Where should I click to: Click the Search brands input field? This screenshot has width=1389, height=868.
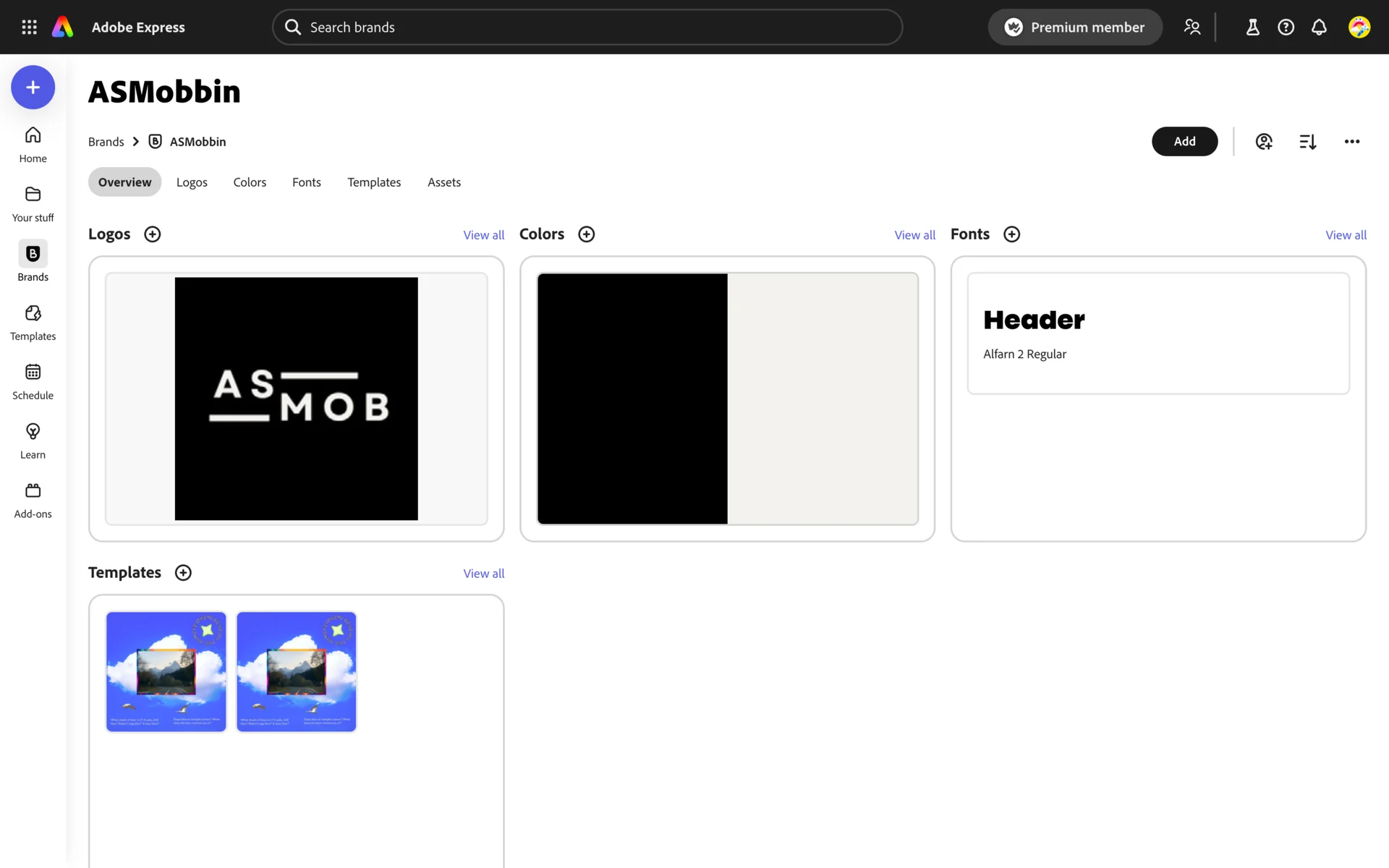tap(587, 27)
